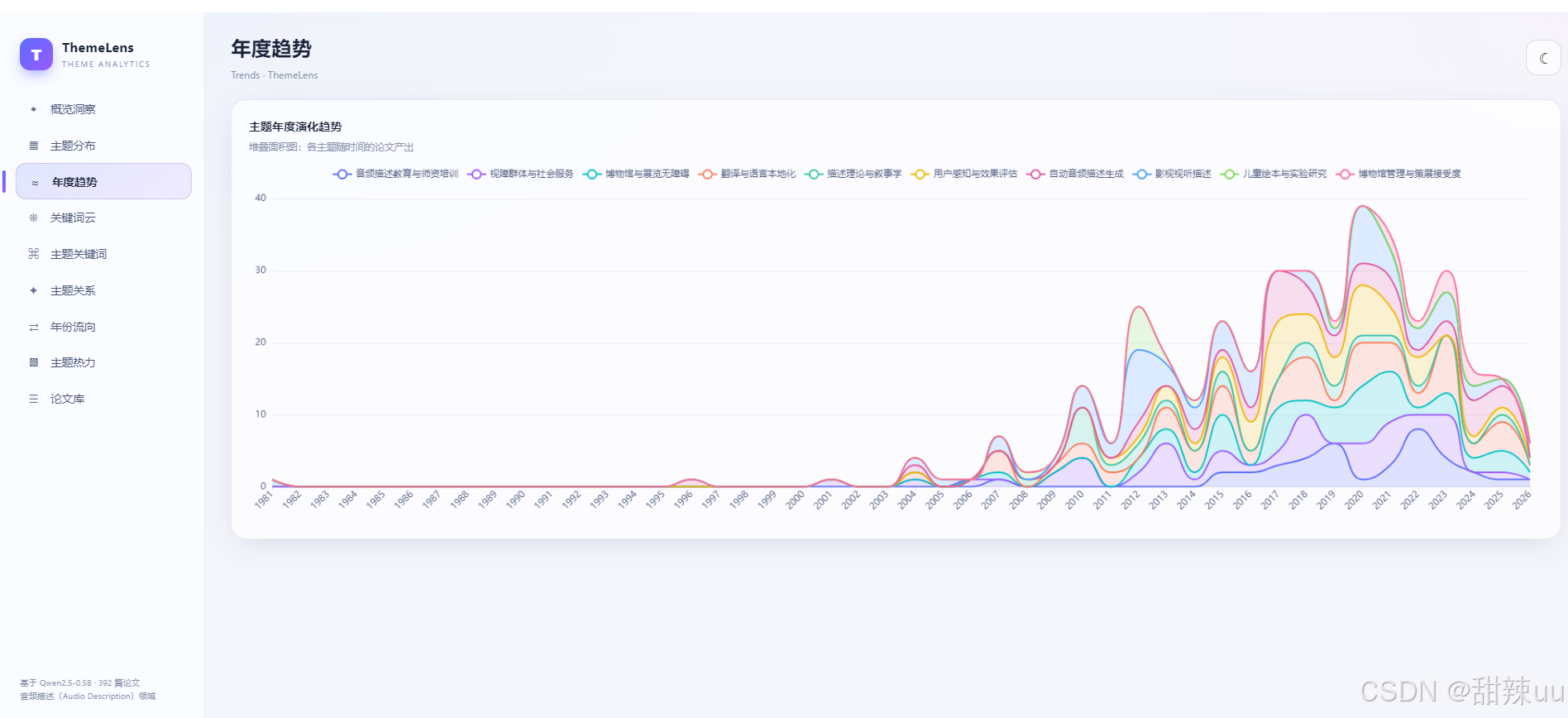Click the THEME ANALYTICS tagline

pyautogui.click(x=106, y=65)
